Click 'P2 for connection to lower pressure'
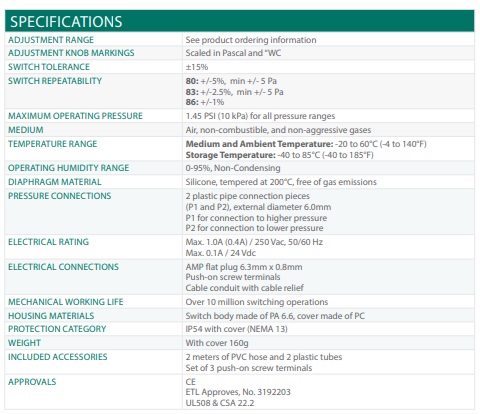This screenshot has width=480, height=414. [254, 228]
